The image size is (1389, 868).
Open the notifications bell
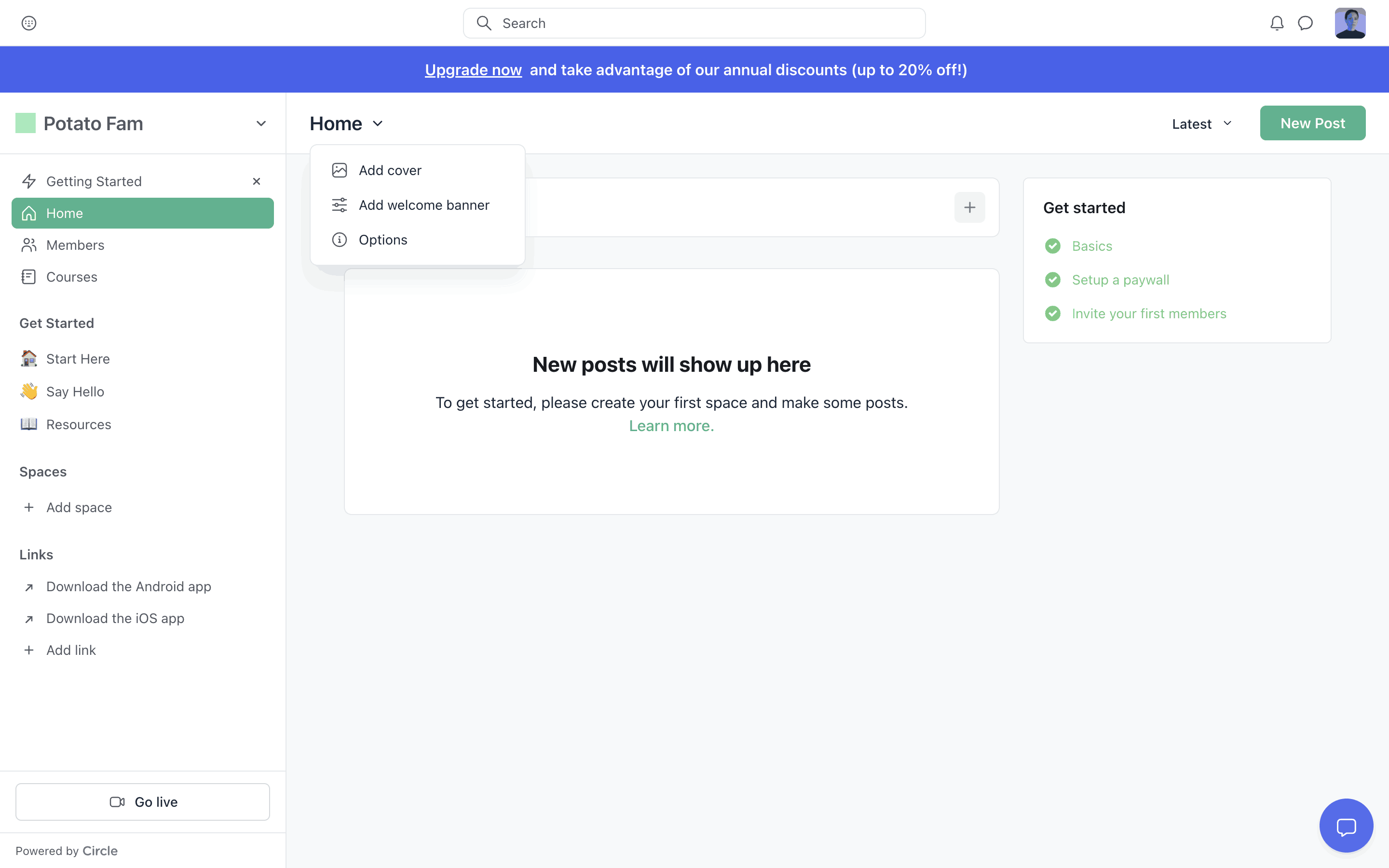[x=1277, y=23]
